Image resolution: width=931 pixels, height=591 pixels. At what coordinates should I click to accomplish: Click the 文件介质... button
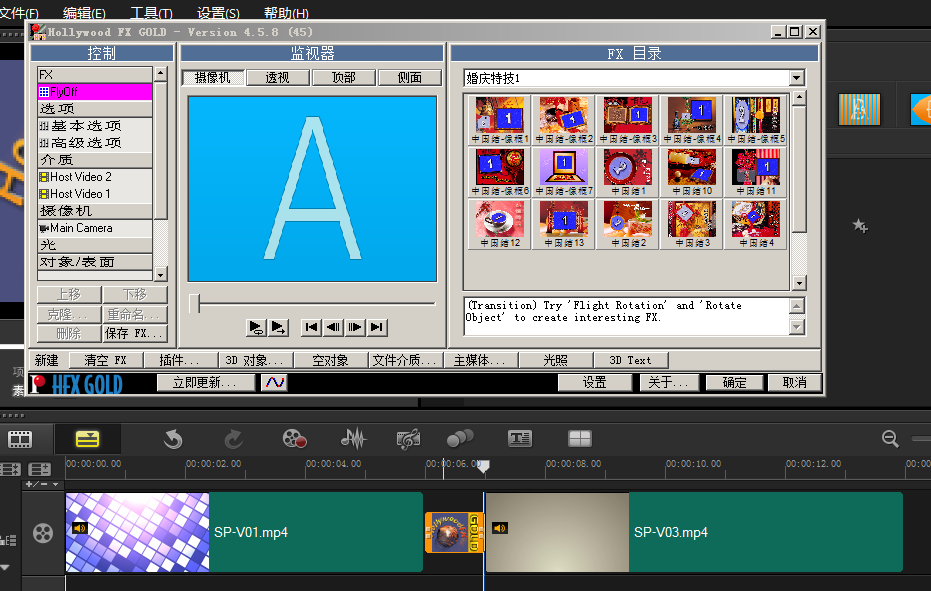406,360
